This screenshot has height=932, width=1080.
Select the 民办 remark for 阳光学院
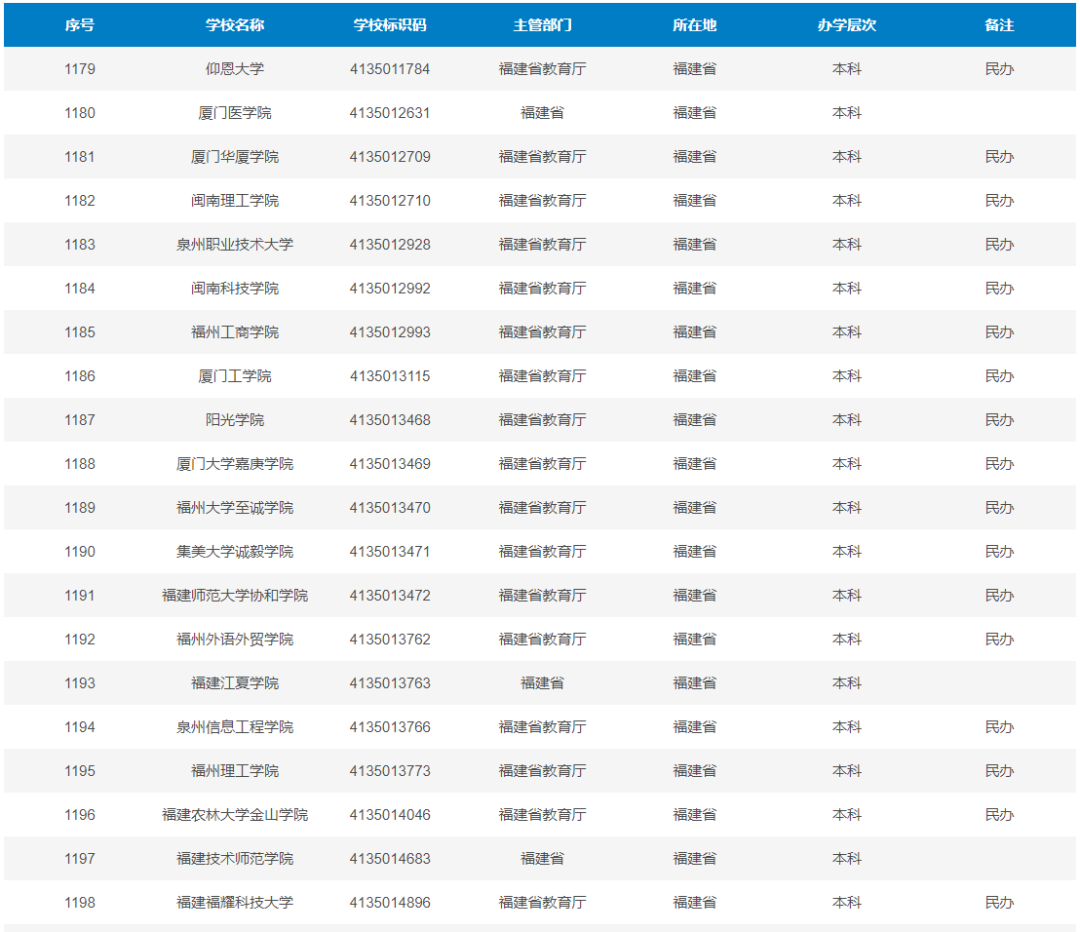1000,419
